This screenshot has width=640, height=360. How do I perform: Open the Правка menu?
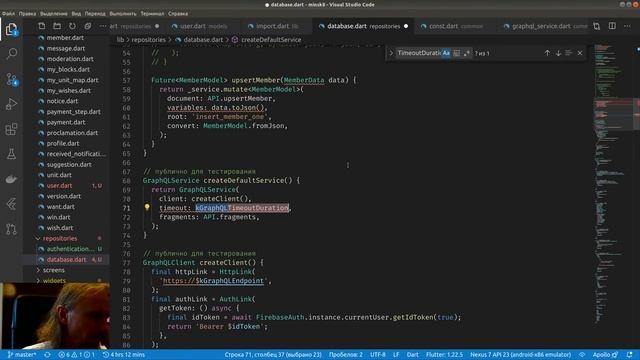[x=27, y=13]
